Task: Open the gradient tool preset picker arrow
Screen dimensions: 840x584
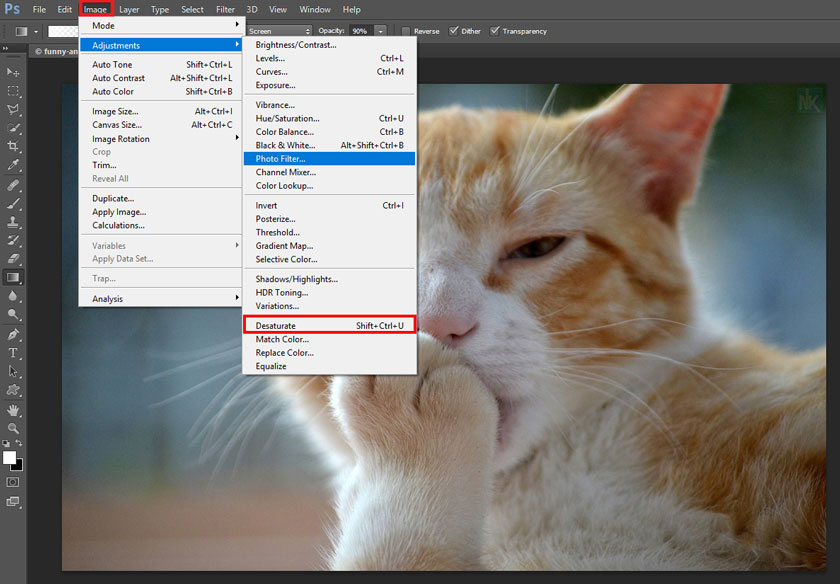Action: pyautogui.click(x=36, y=32)
